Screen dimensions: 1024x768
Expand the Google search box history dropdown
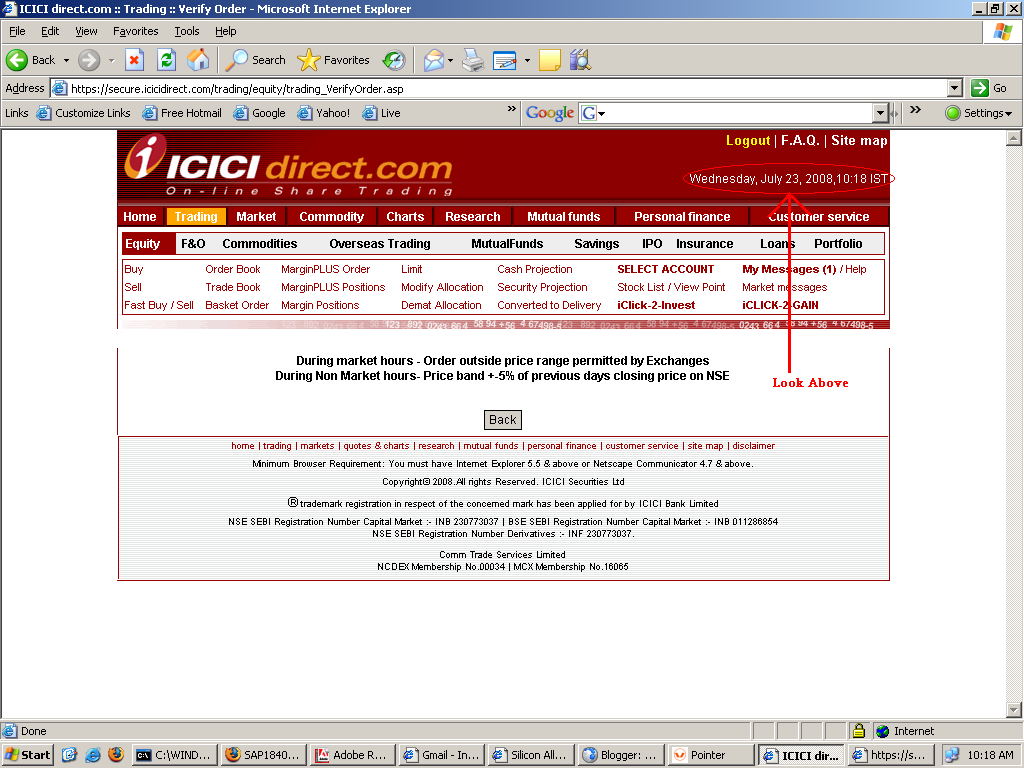pyautogui.click(x=880, y=113)
